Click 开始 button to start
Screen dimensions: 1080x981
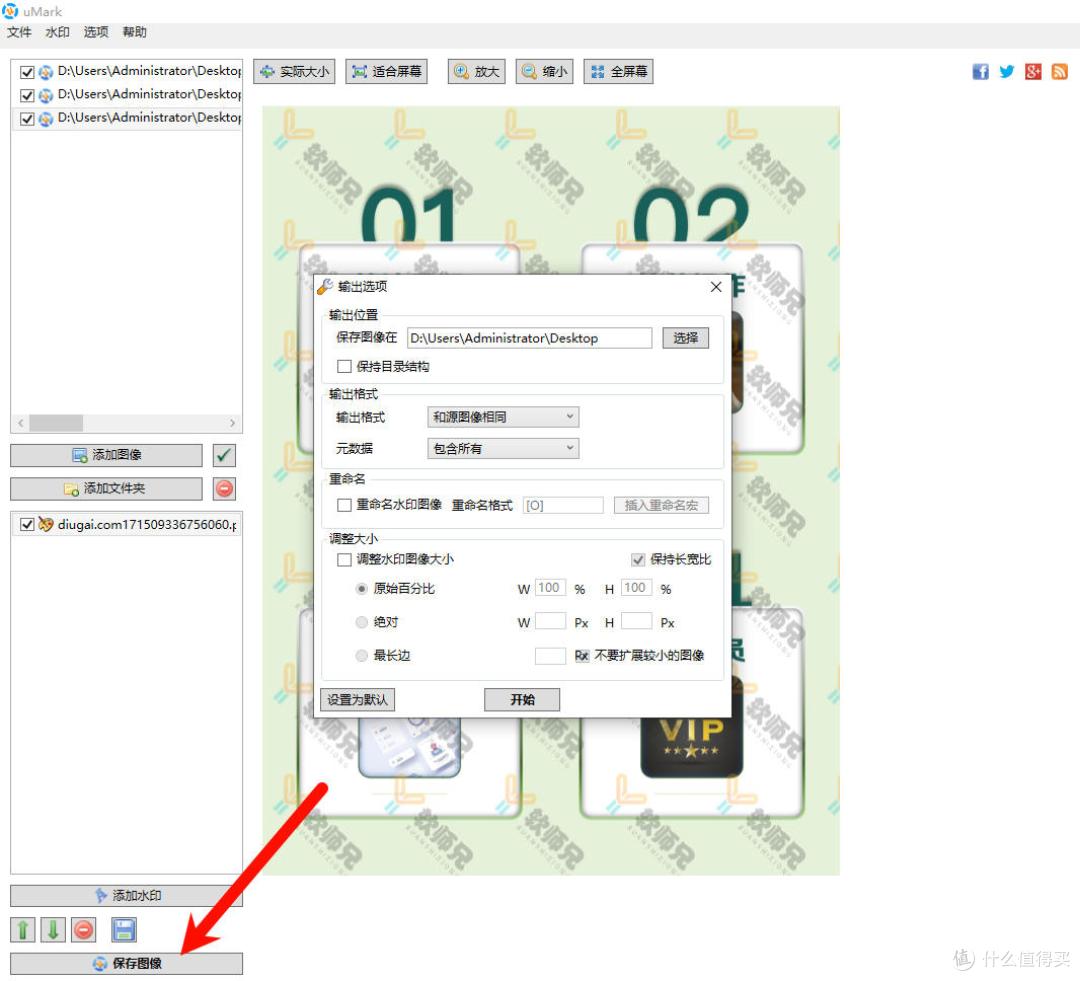[x=522, y=700]
